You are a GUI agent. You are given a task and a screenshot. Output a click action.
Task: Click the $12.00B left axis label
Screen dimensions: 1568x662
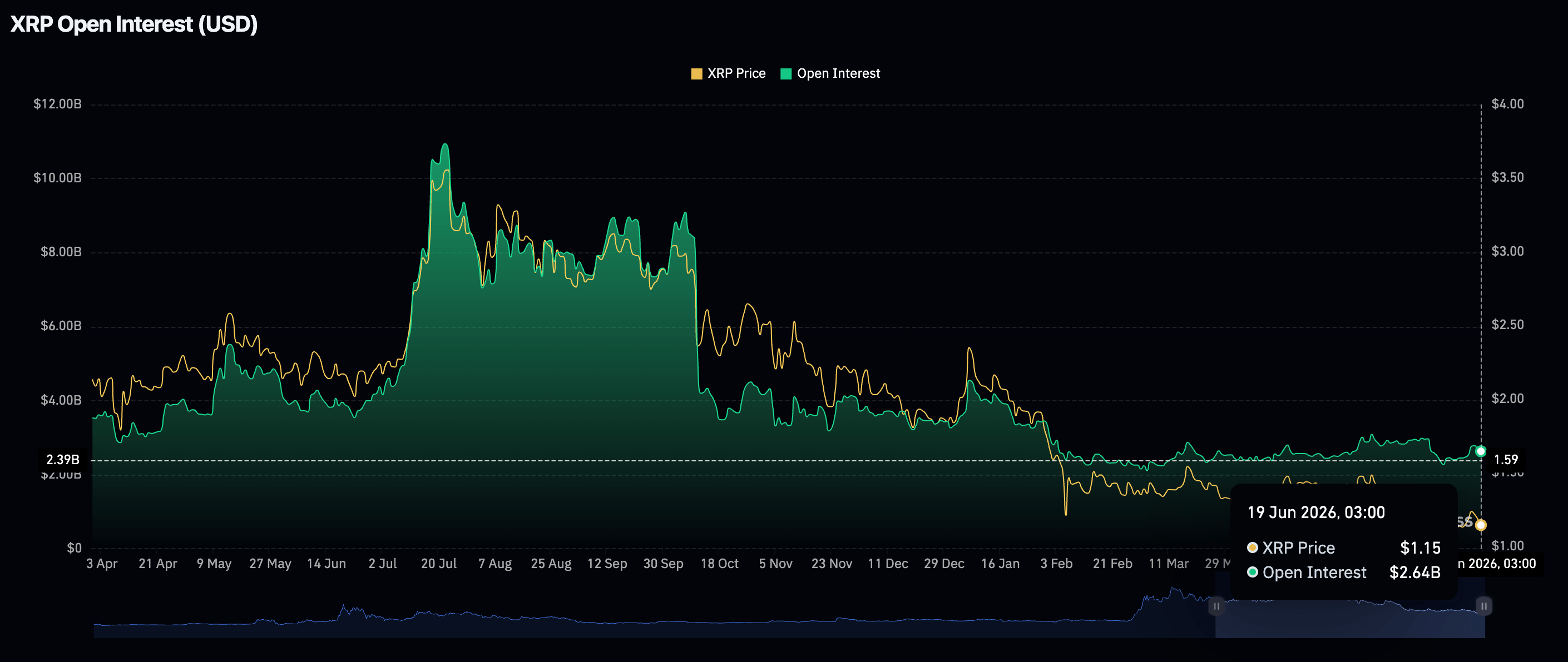pos(57,104)
